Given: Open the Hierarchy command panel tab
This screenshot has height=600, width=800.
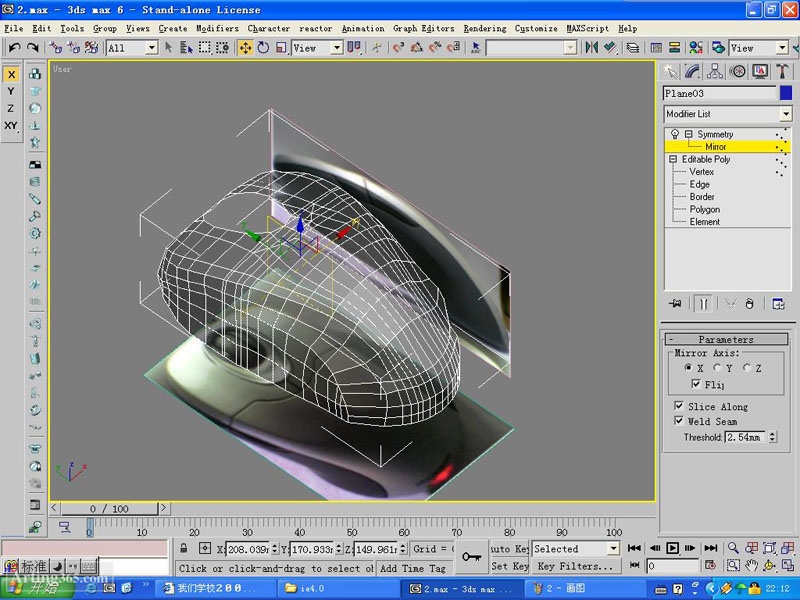Looking at the screenshot, I should click(715, 71).
